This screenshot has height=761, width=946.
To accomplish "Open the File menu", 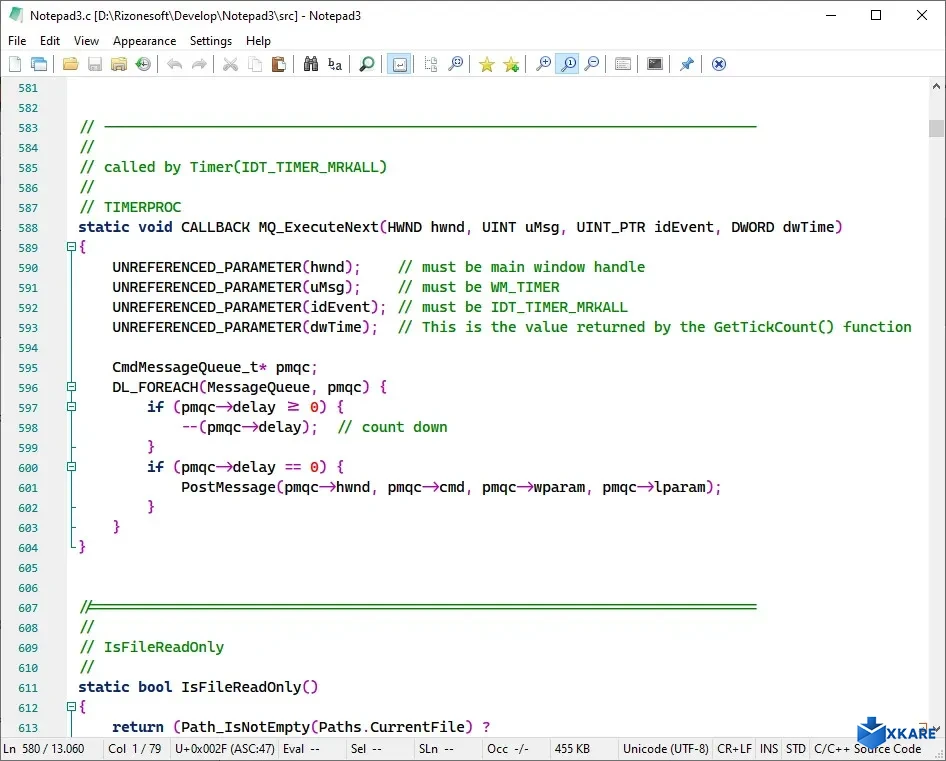I will tap(17, 41).
